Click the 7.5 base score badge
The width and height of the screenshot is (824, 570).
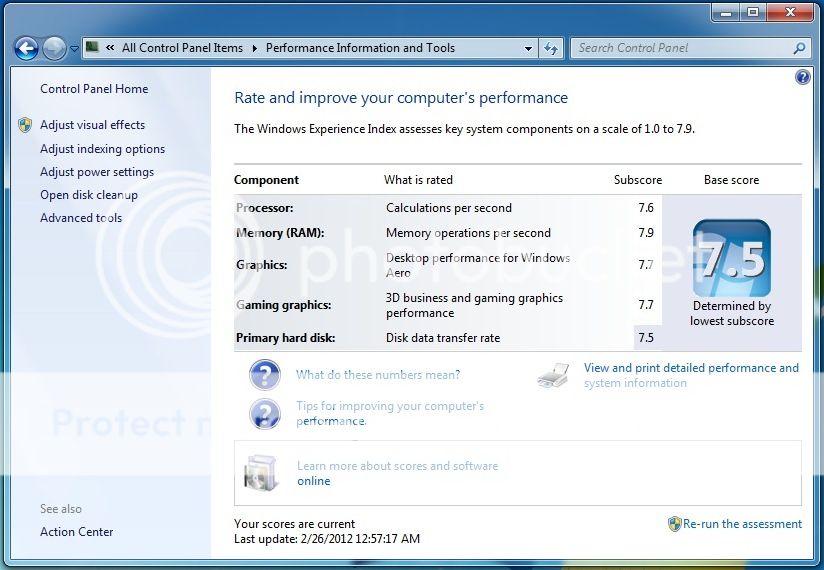(731, 258)
